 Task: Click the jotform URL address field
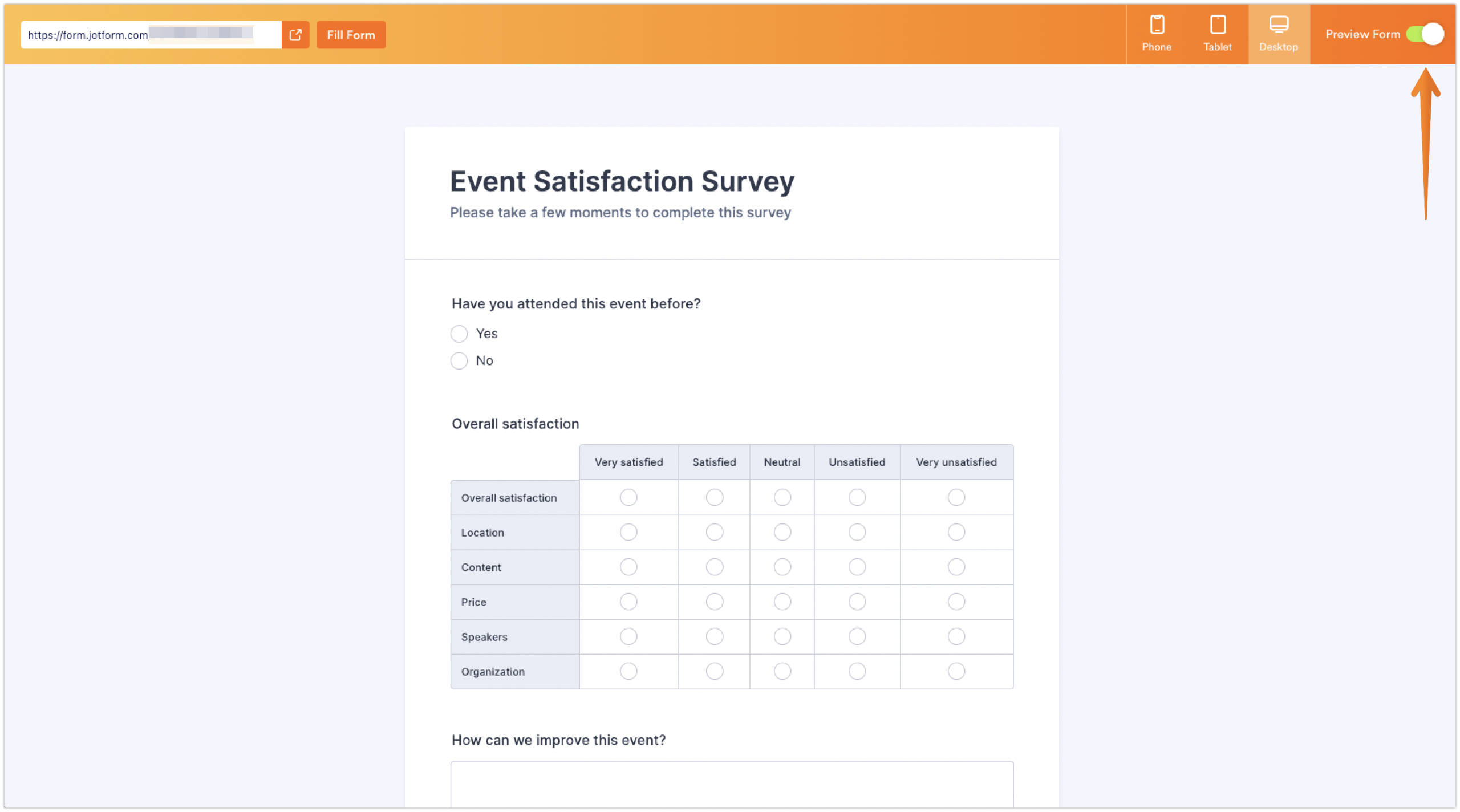148,34
